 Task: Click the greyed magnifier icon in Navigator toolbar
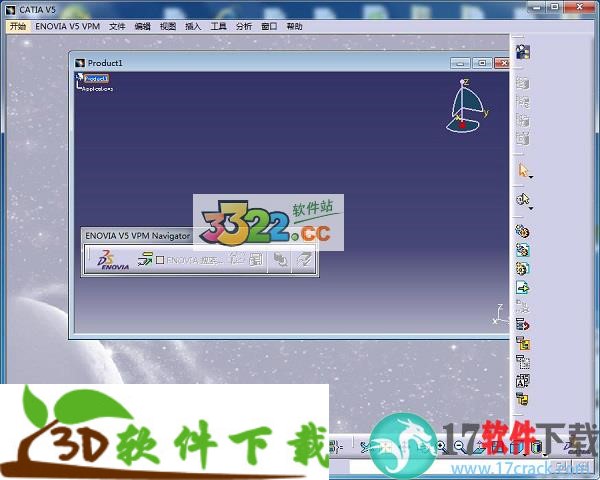point(280,260)
